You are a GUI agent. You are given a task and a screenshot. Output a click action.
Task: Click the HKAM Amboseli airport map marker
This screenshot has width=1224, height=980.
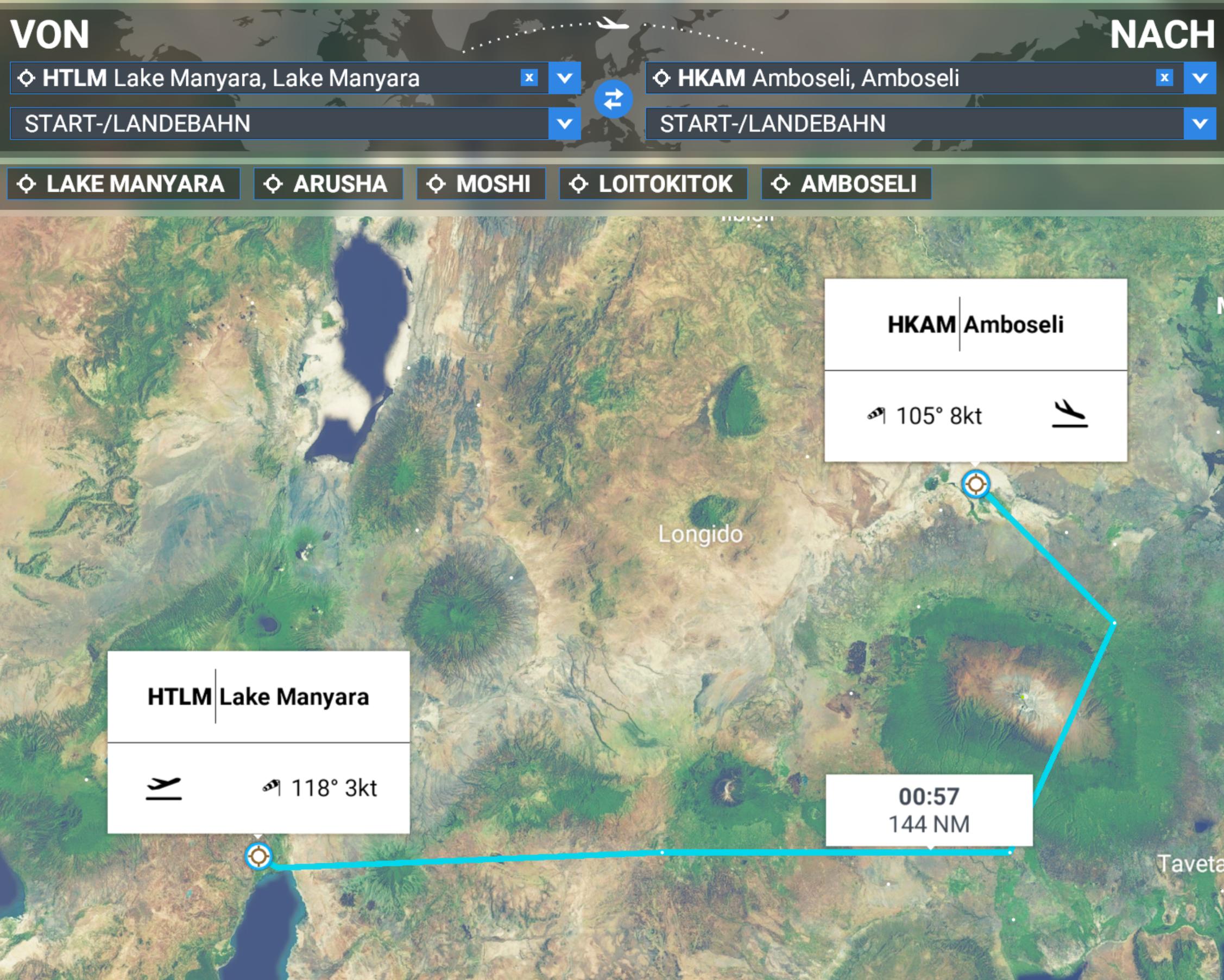pos(976,484)
